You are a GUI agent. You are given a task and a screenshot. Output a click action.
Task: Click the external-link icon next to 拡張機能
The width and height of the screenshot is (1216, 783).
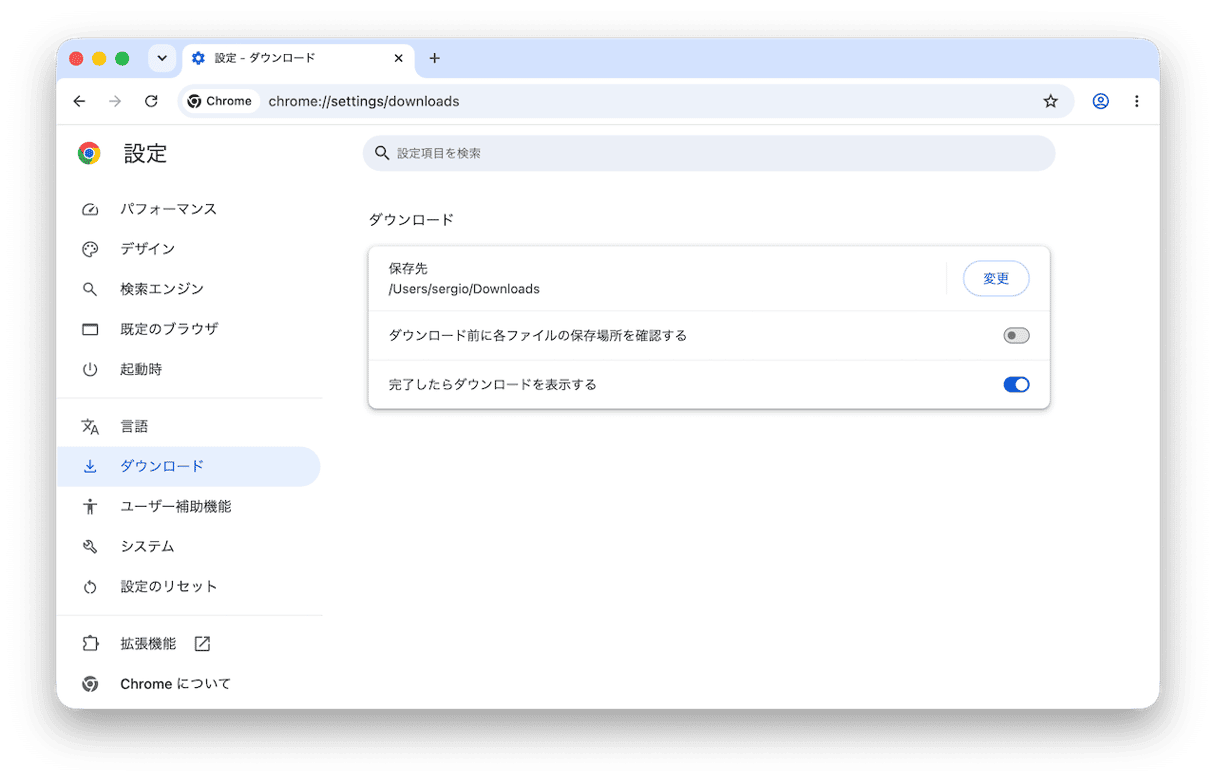pyautogui.click(x=202, y=644)
